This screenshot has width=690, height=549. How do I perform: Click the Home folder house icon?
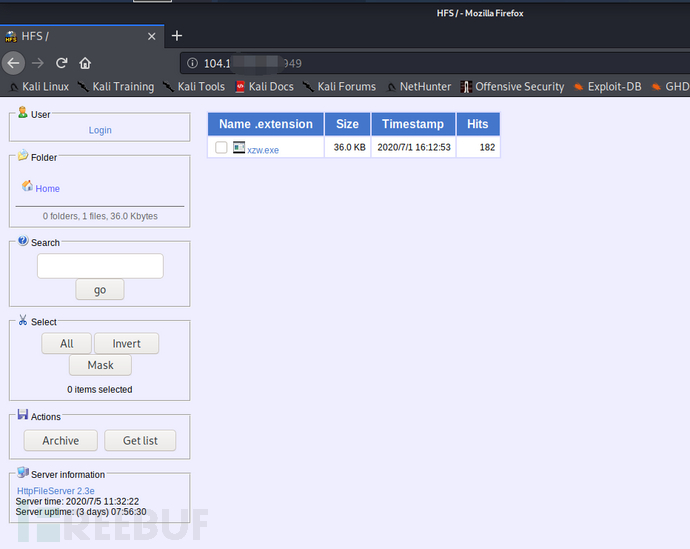[x=27, y=186]
